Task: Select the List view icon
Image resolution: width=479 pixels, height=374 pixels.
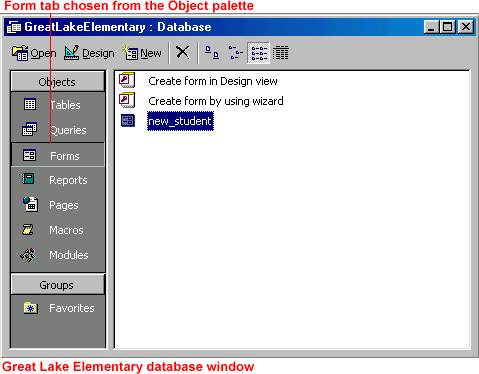Action: tap(259, 53)
